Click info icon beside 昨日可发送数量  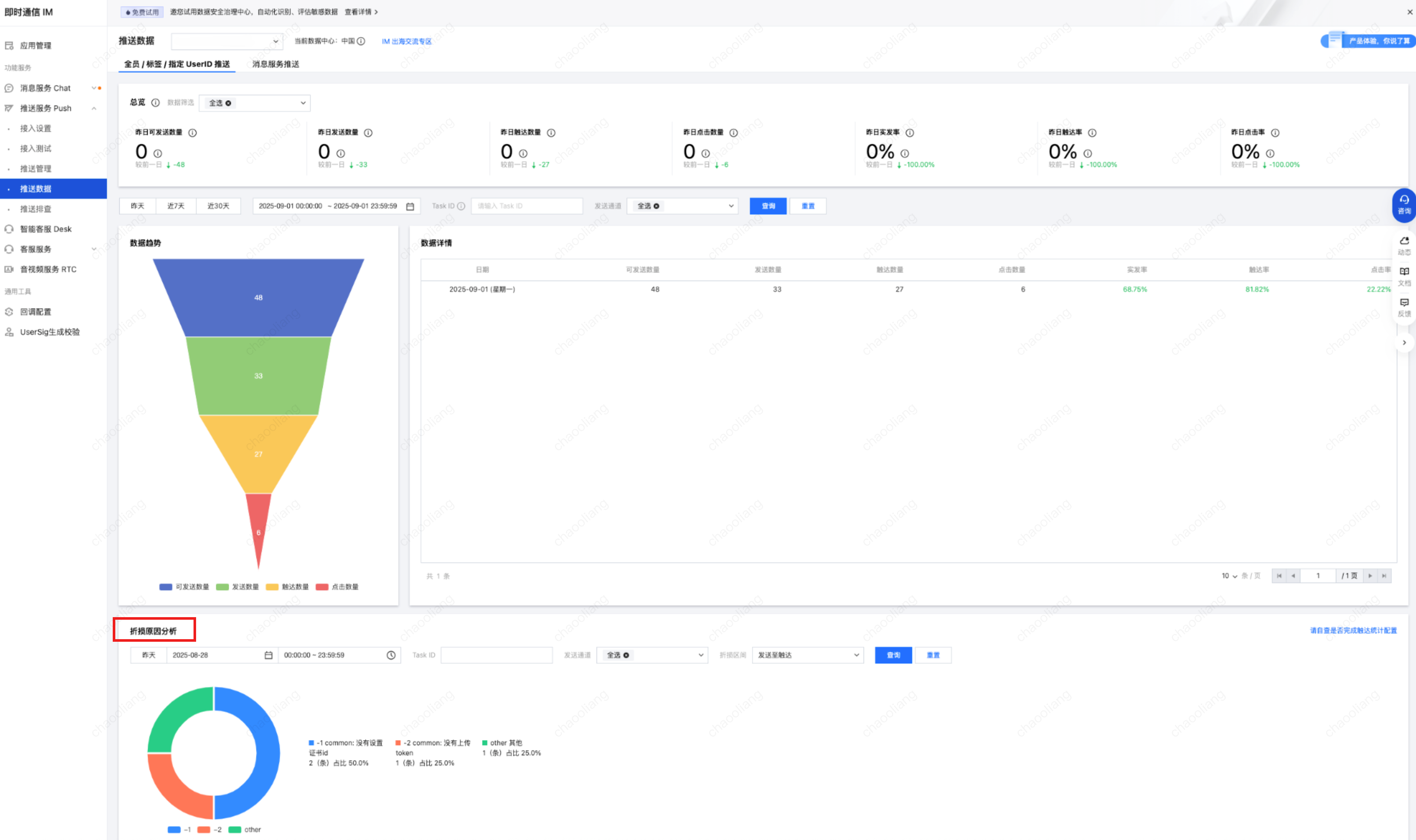pyautogui.click(x=192, y=133)
